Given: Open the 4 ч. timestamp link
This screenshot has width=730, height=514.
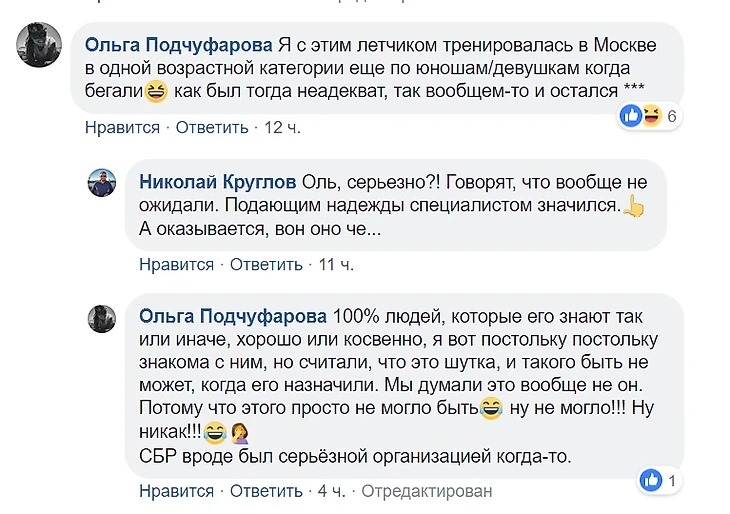Looking at the screenshot, I should pos(331,491).
